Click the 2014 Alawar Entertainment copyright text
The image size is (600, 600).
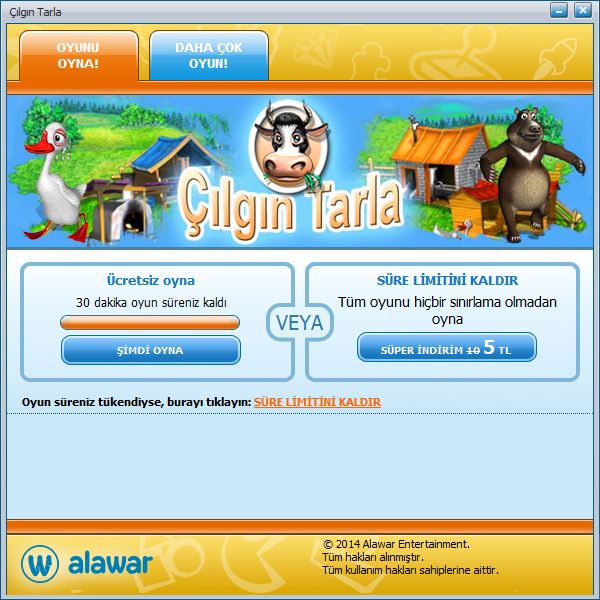[396, 544]
